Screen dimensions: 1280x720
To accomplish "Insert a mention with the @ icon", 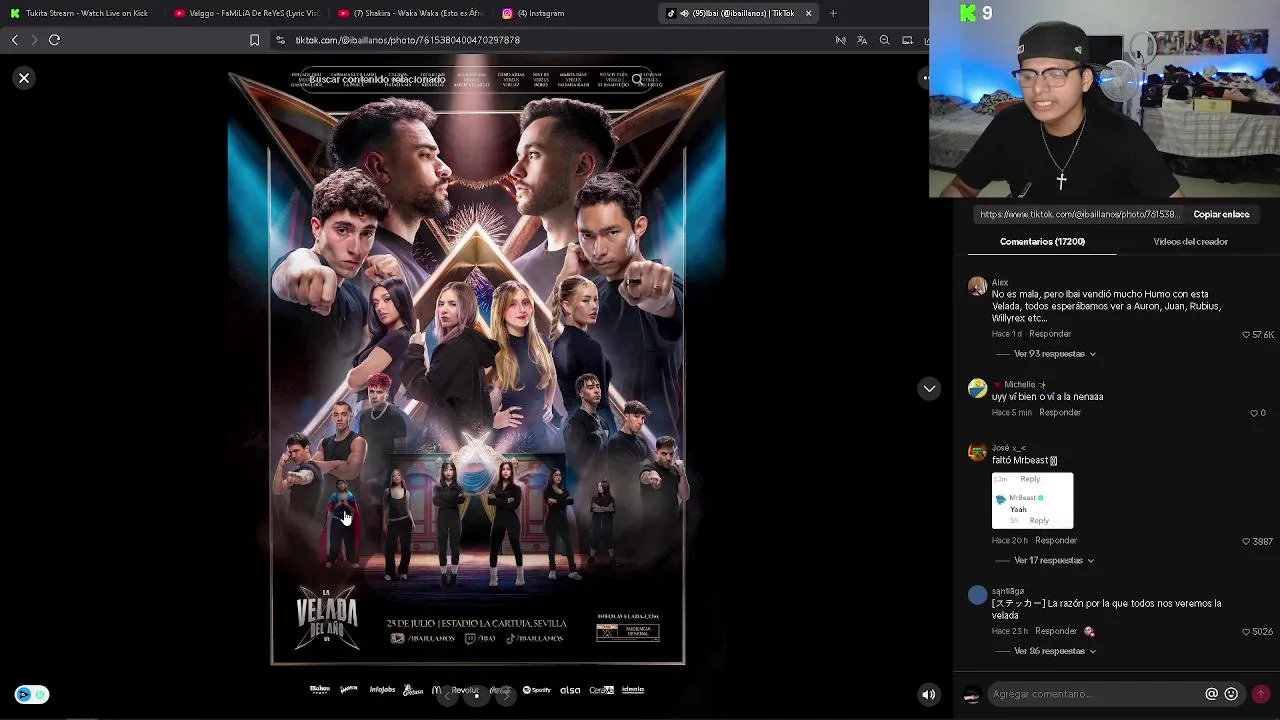I will pyautogui.click(x=1211, y=694).
